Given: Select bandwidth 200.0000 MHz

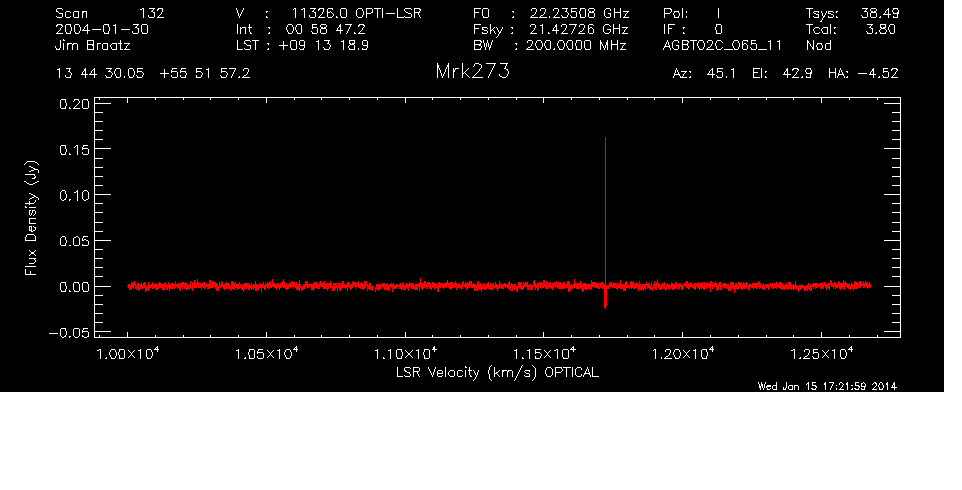Looking at the screenshot, I should point(576,45).
